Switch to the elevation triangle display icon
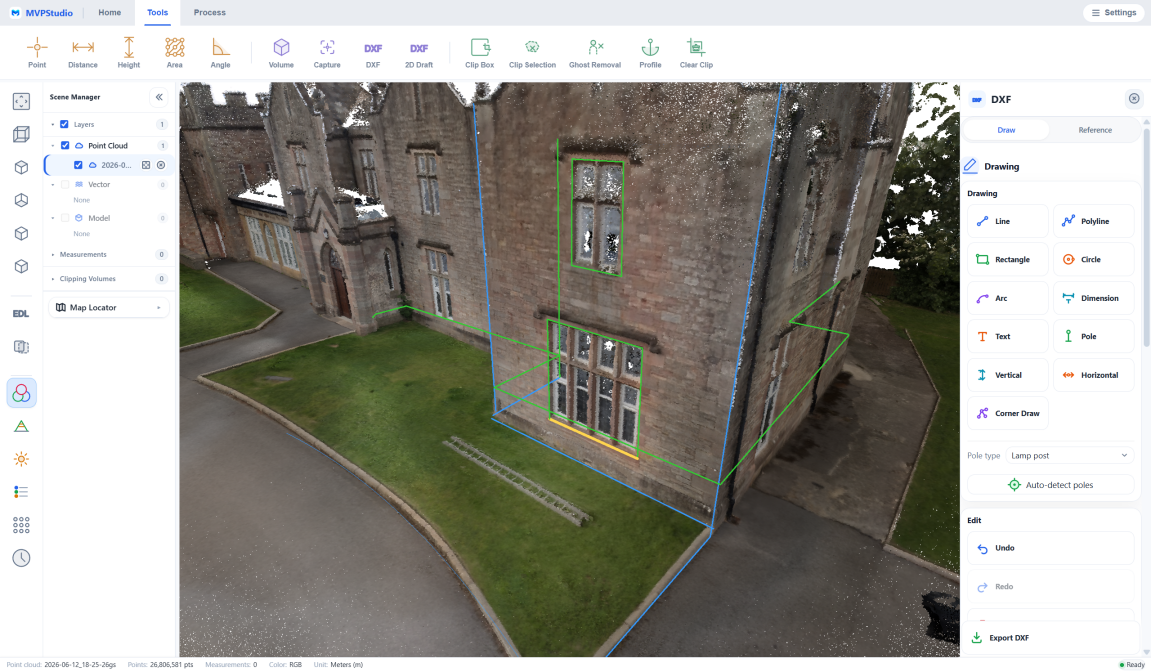The height and width of the screenshot is (672, 1151). [21, 426]
